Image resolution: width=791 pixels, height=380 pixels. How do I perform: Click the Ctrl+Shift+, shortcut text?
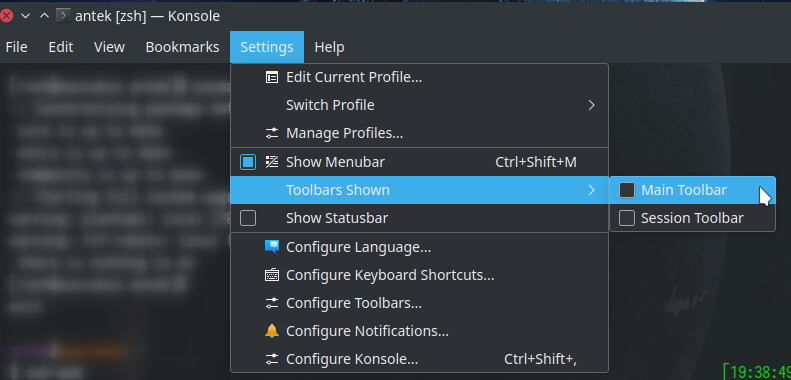(540, 359)
